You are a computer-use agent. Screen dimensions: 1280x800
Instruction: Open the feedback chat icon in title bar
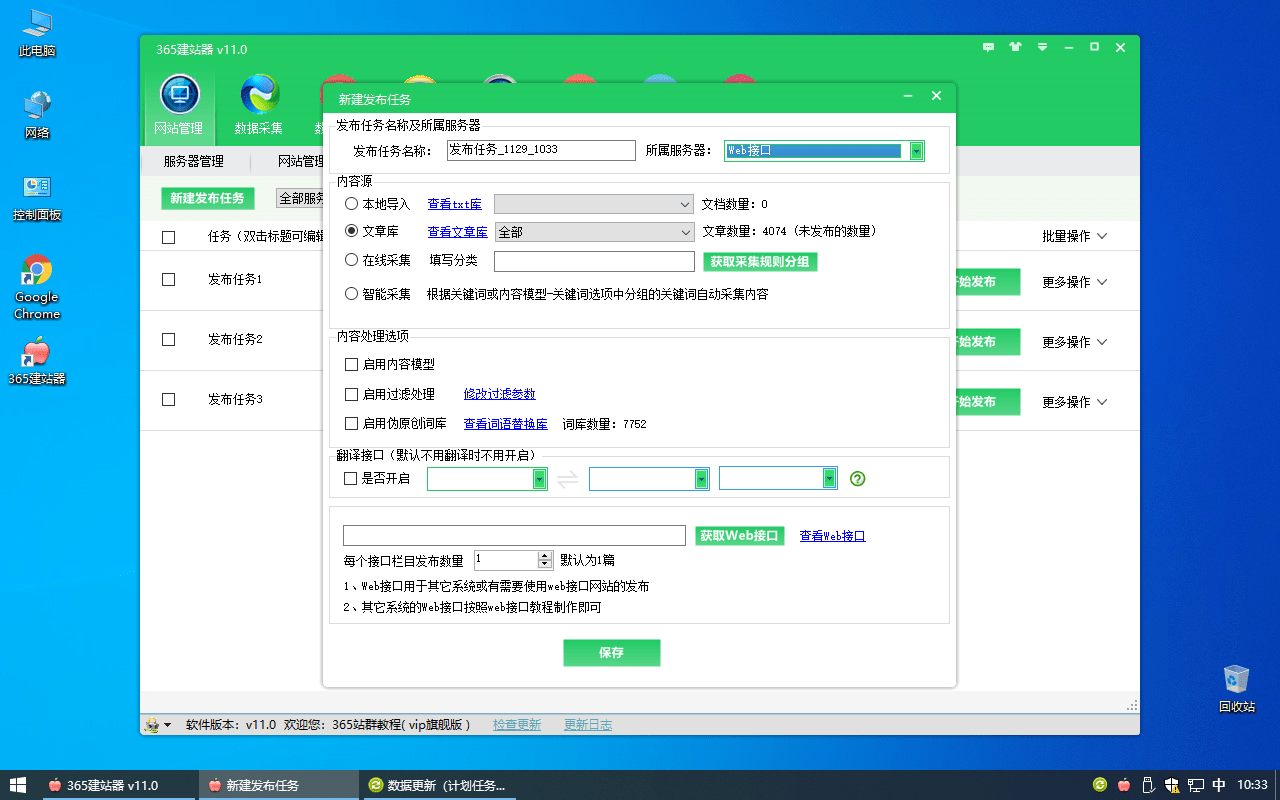(988, 47)
